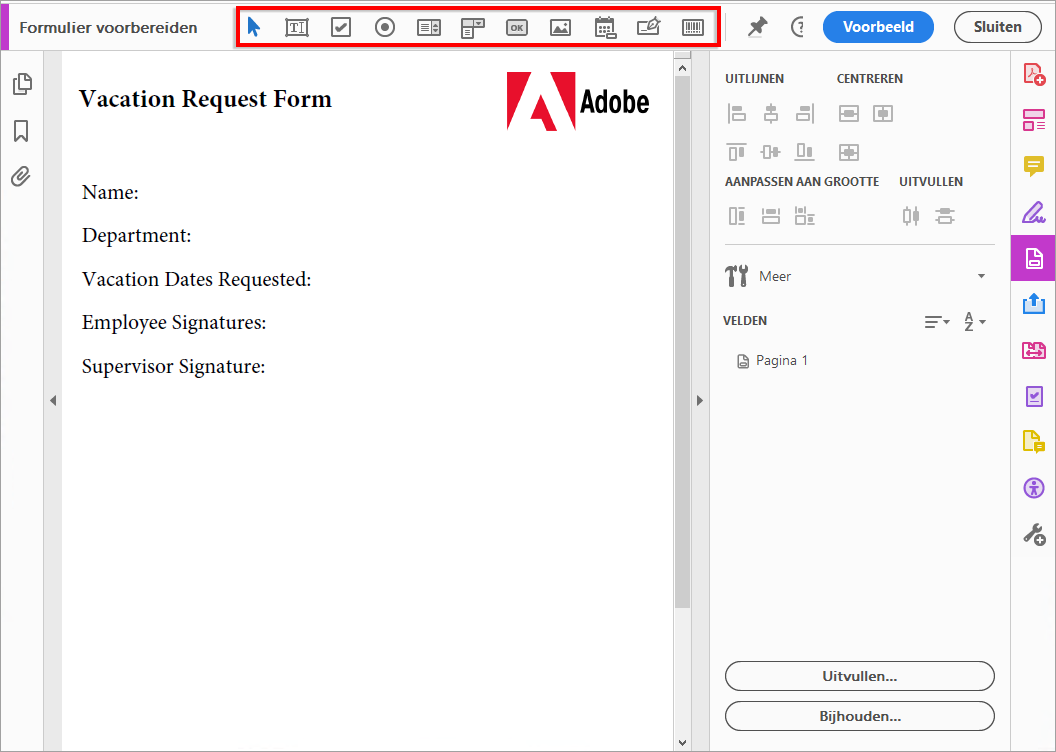
Task: Select the Text Field tool
Action: click(x=297, y=27)
